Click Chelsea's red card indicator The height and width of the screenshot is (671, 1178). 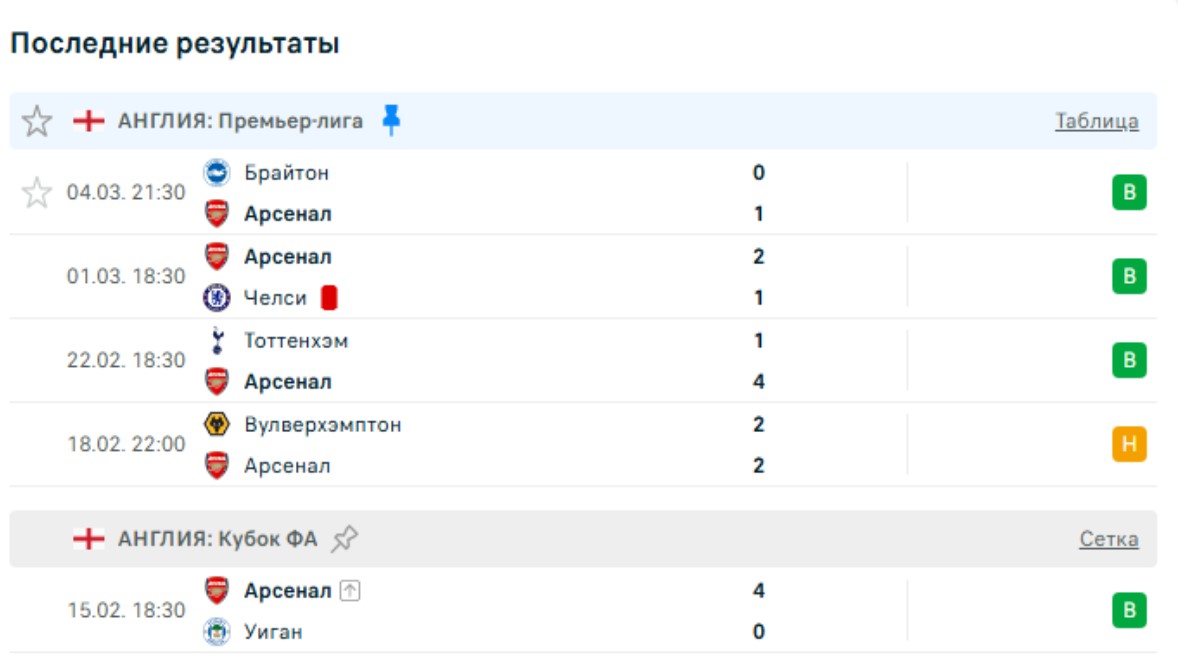(x=329, y=298)
